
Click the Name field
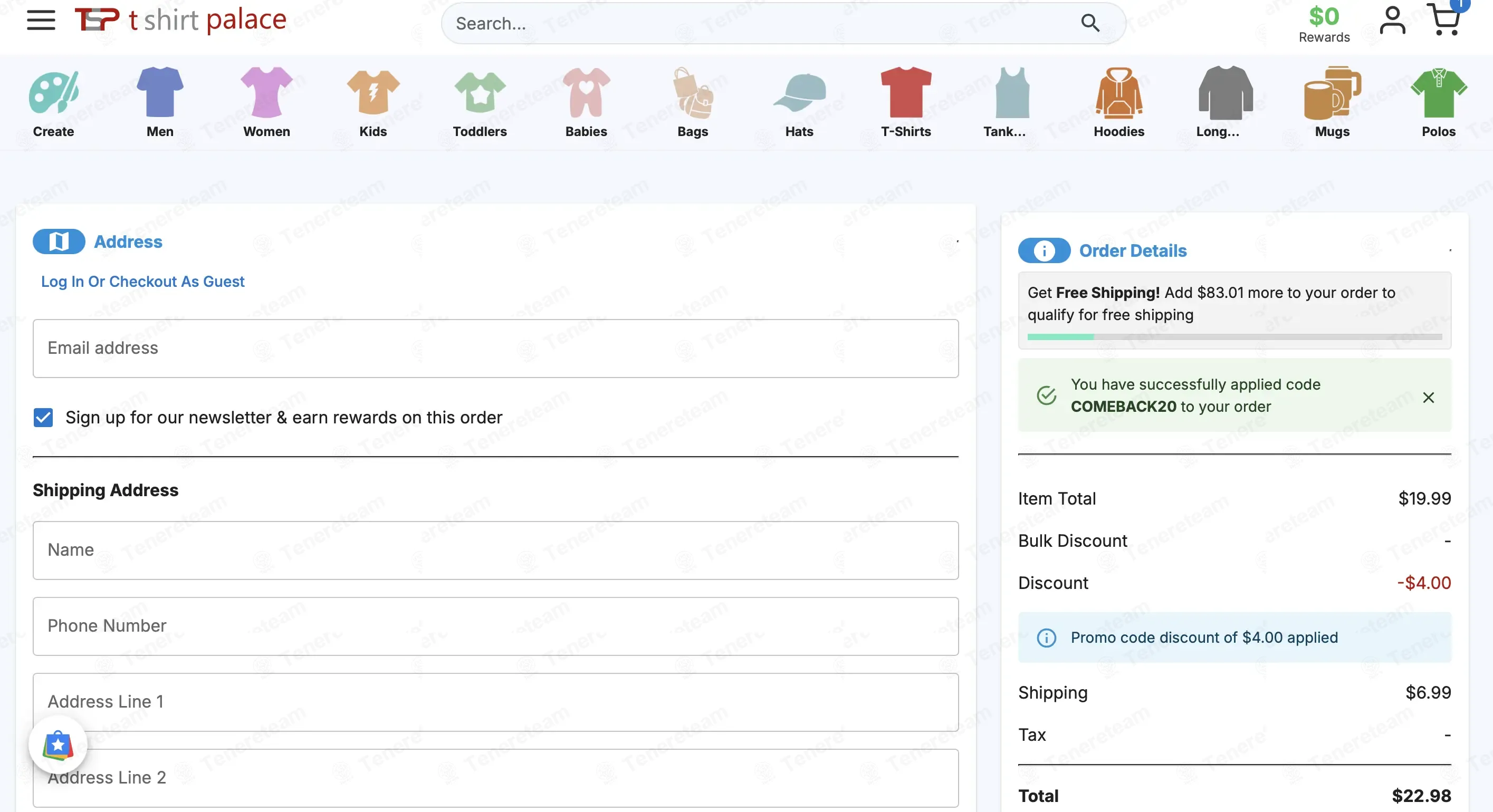coord(495,550)
